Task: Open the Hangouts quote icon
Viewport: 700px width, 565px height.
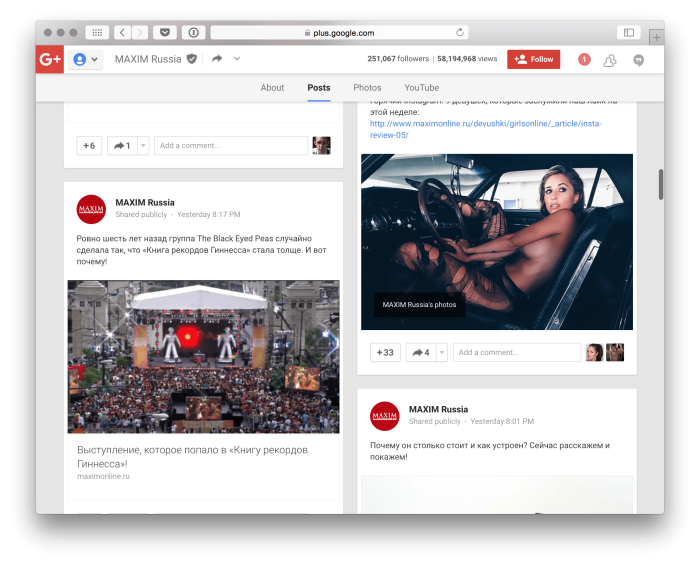Action: (639, 60)
